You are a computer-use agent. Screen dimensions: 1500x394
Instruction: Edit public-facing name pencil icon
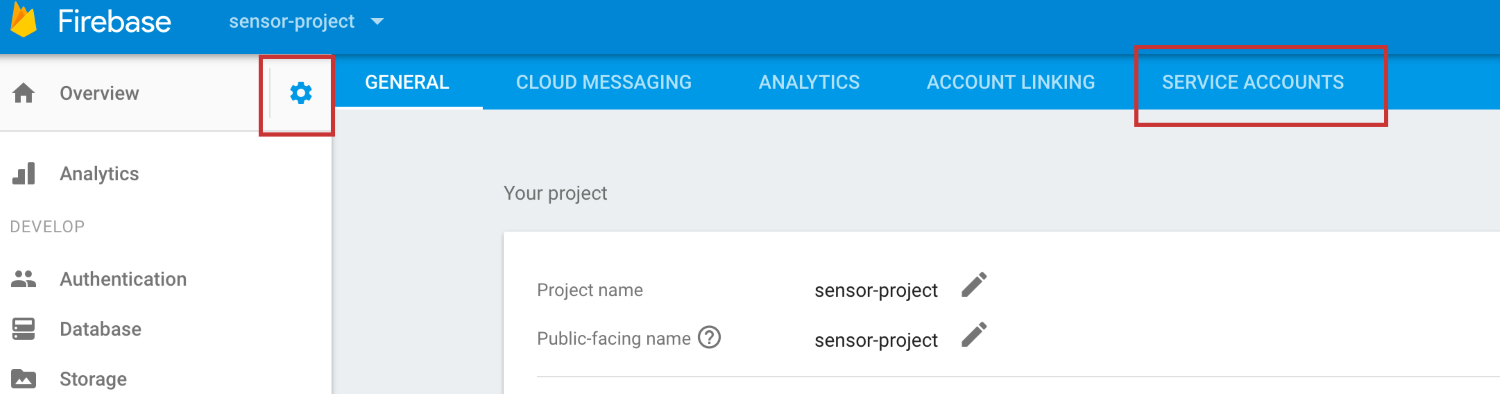(974, 334)
